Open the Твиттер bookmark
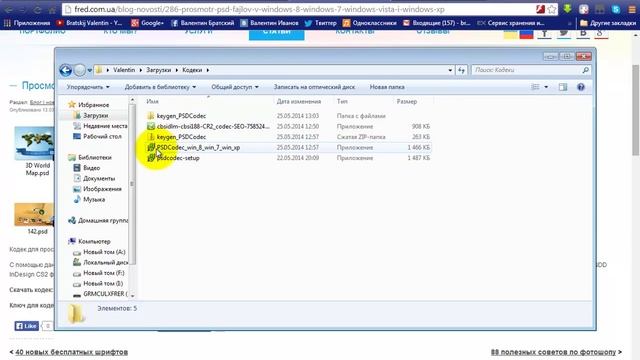Viewport: 640px width, 360px height. click(x=321, y=23)
